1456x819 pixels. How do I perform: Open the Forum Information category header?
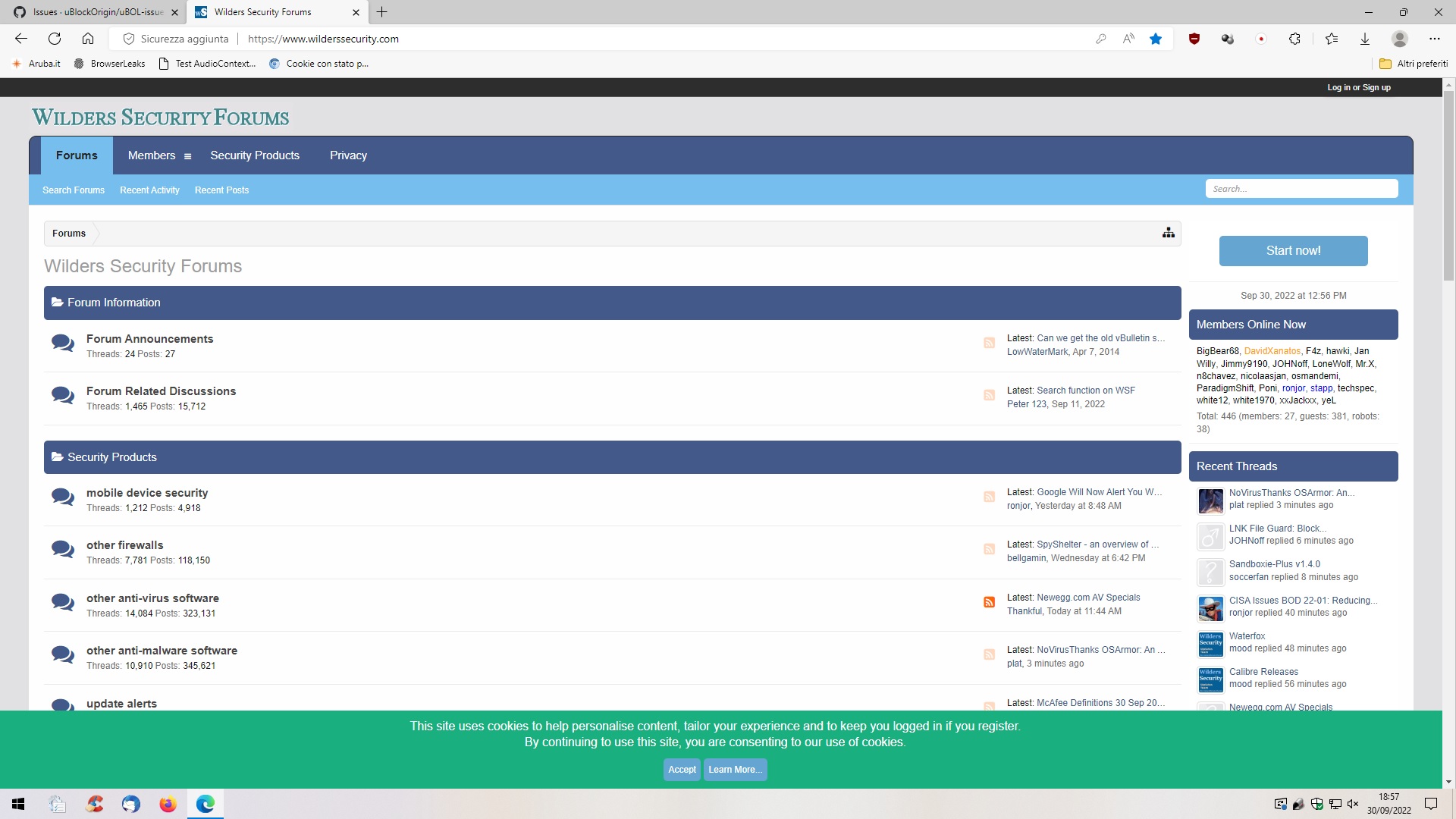(114, 303)
